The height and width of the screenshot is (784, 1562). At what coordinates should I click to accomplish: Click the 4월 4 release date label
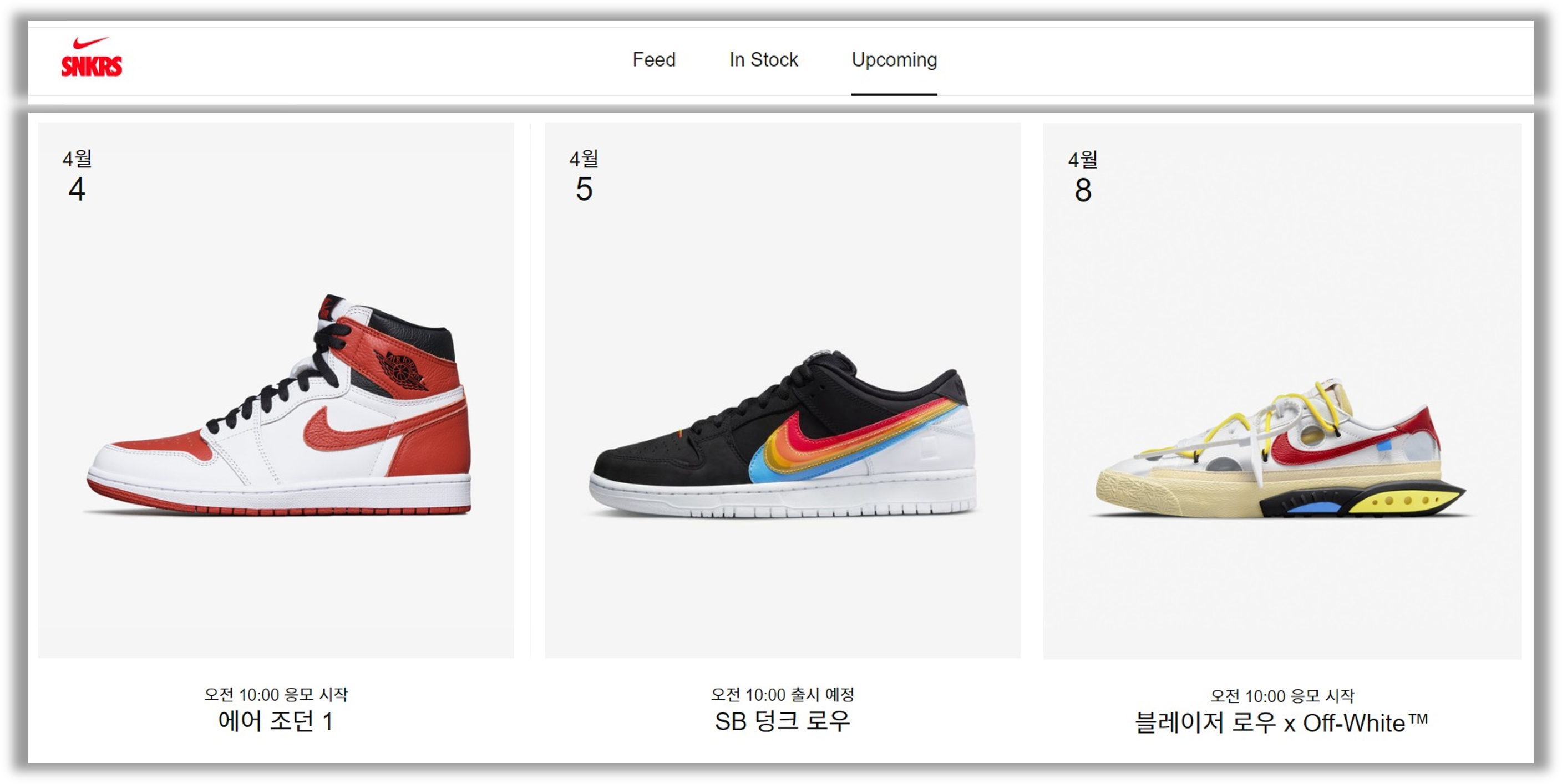pyautogui.click(x=77, y=176)
